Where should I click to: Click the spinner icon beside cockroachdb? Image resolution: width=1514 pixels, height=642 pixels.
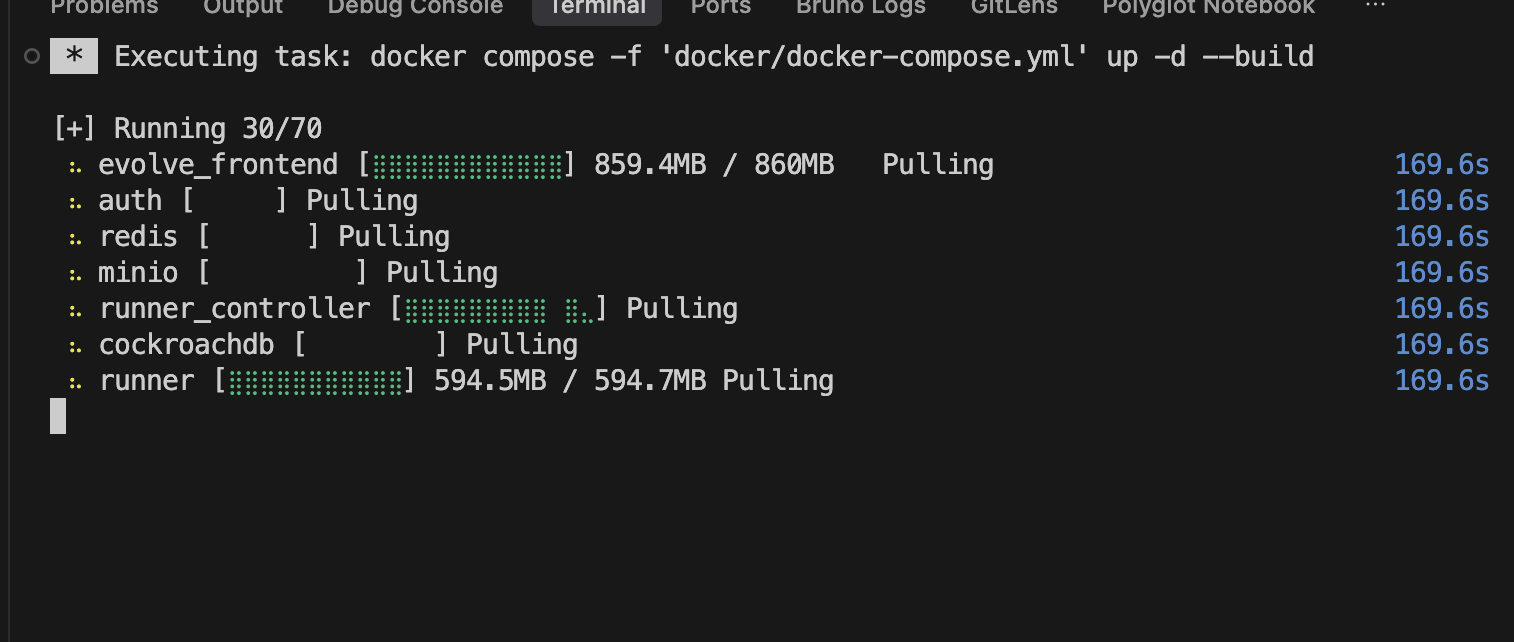click(76, 345)
